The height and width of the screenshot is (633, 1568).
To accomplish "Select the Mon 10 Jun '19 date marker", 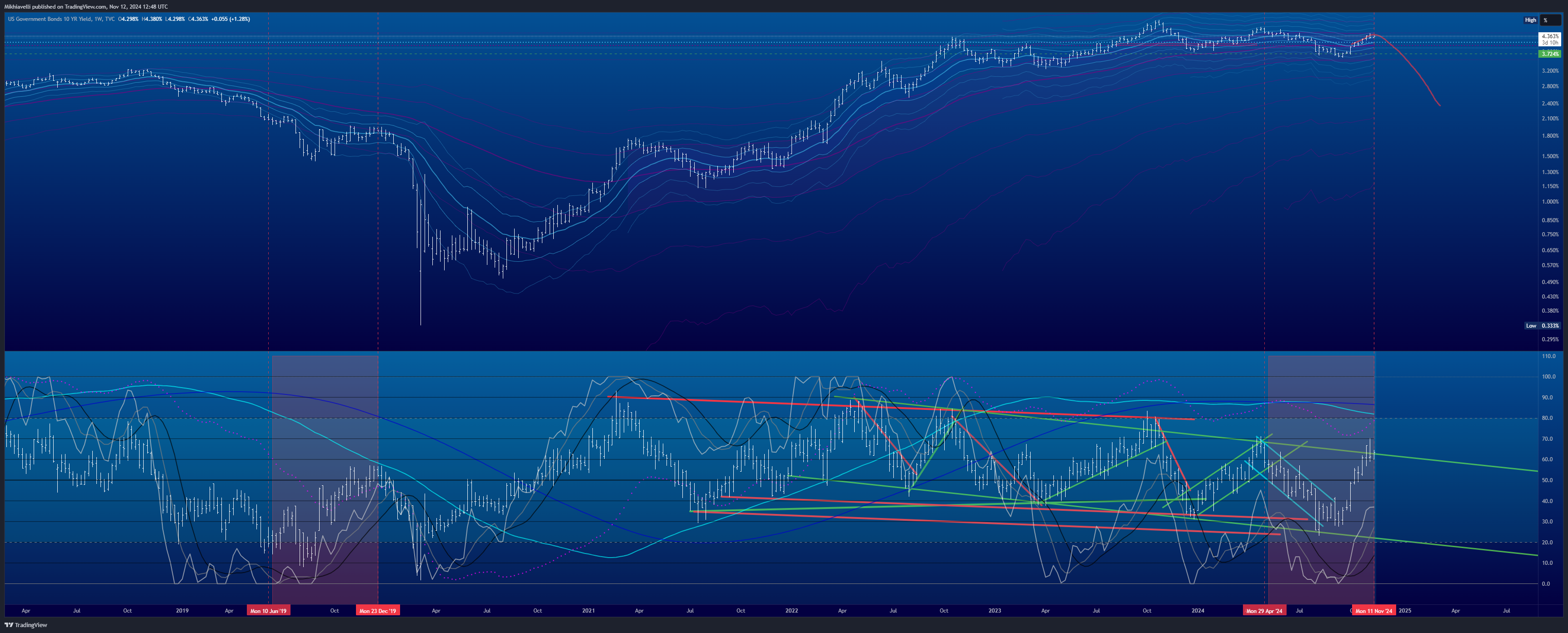I will click(268, 610).
